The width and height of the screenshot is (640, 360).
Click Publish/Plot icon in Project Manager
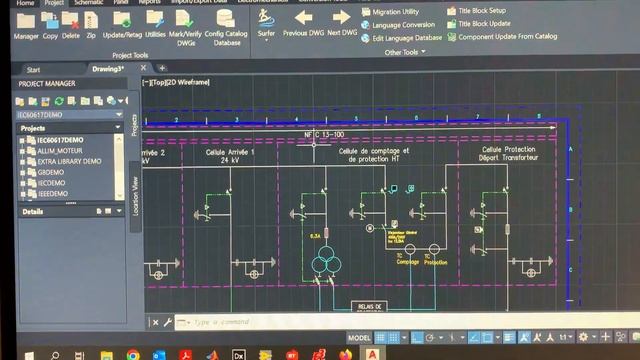click(x=111, y=100)
